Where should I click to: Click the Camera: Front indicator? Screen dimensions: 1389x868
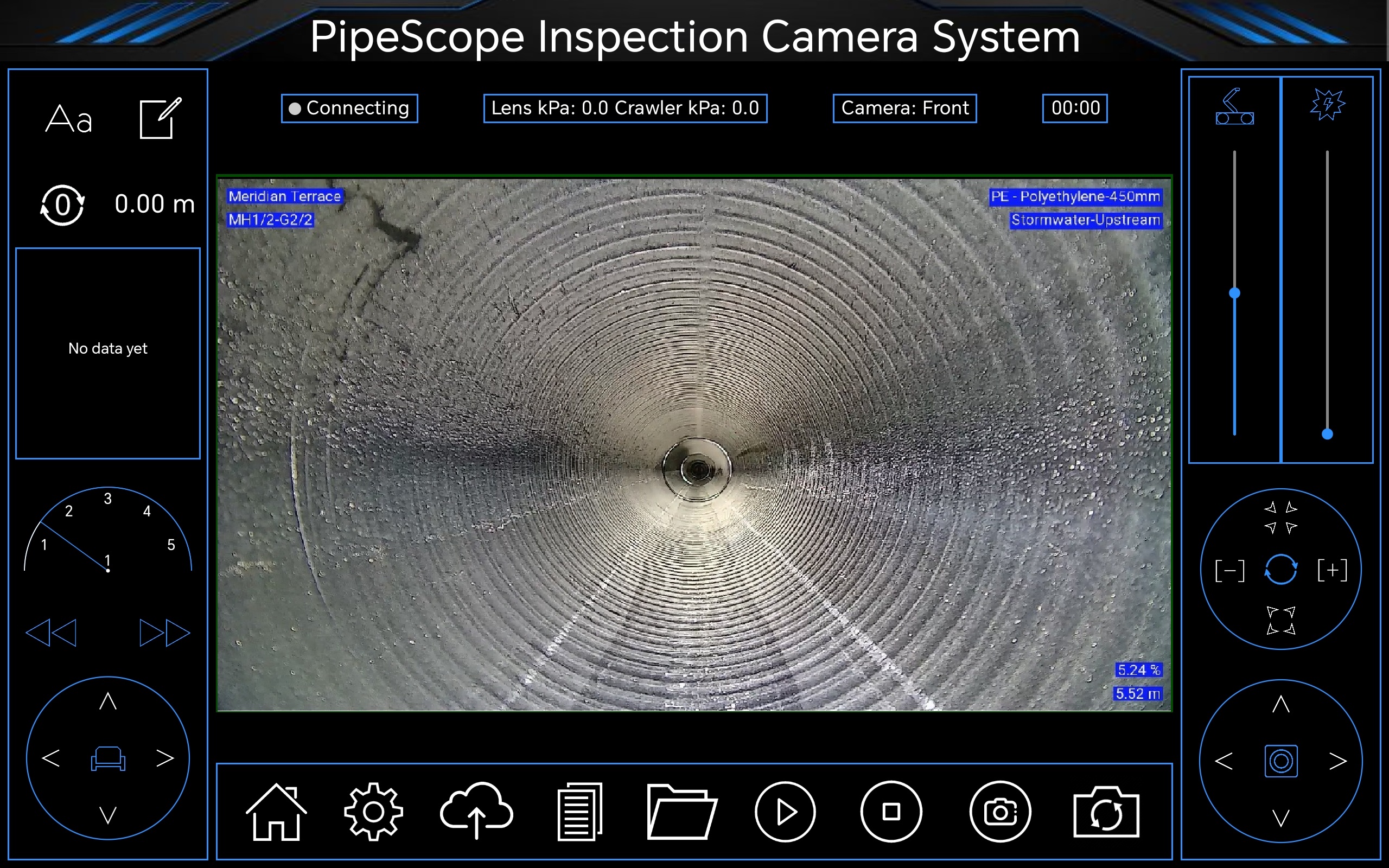click(x=904, y=108)
